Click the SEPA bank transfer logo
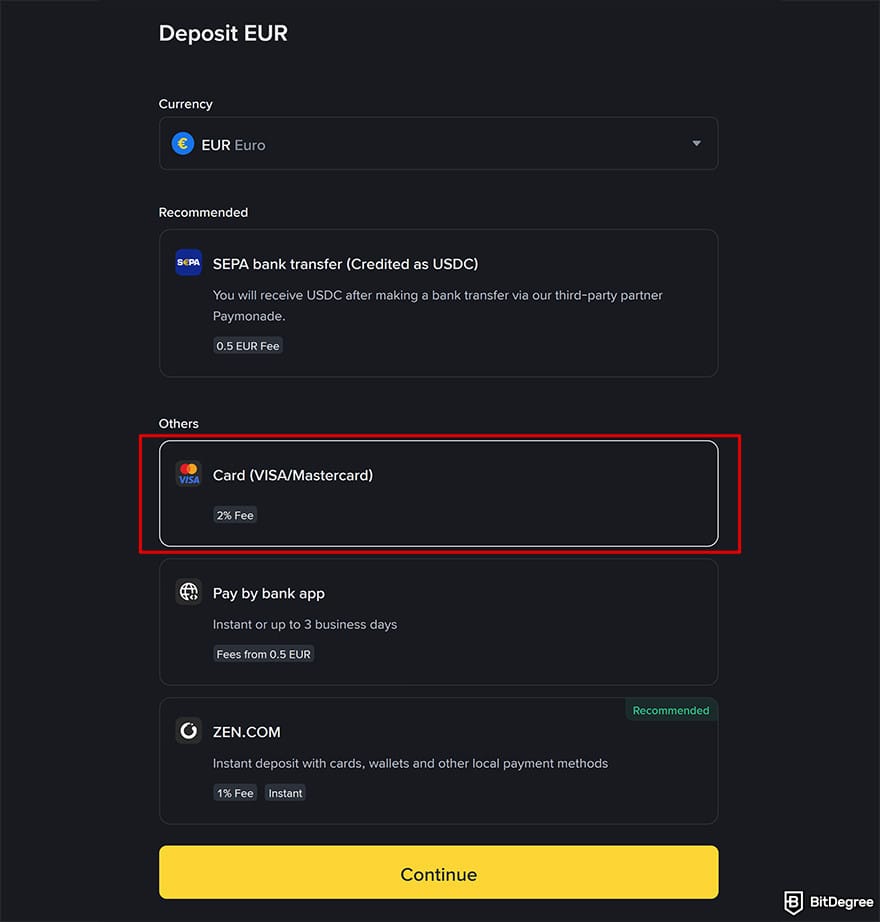The width and height of the screenshot is (880, 922). tap(188, 262)
